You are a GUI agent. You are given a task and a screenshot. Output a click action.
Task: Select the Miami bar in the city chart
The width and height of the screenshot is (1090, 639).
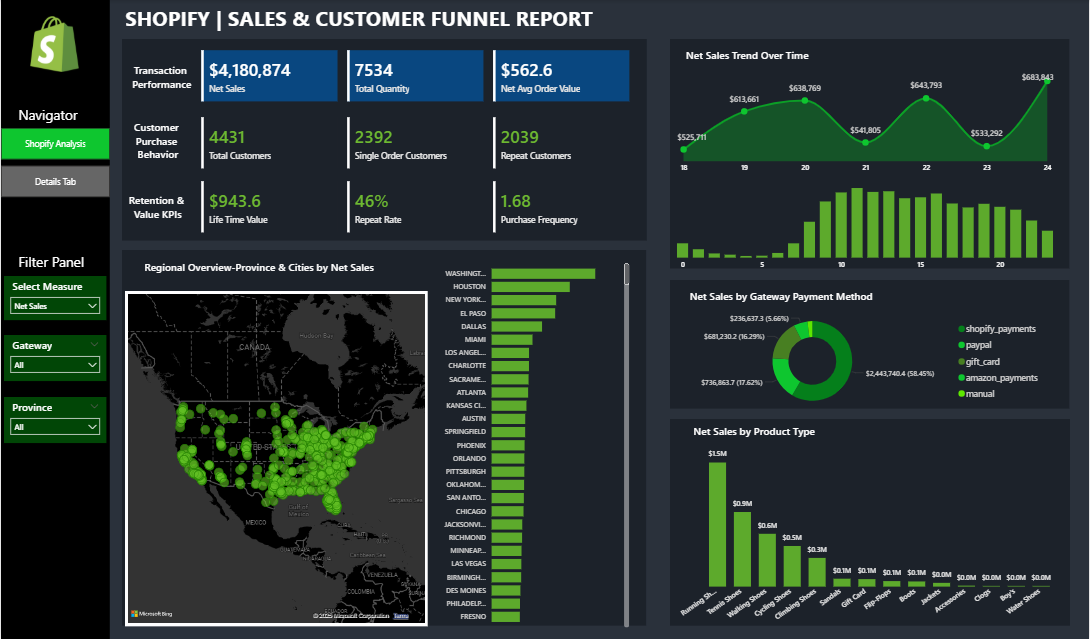tap(512, 340)
